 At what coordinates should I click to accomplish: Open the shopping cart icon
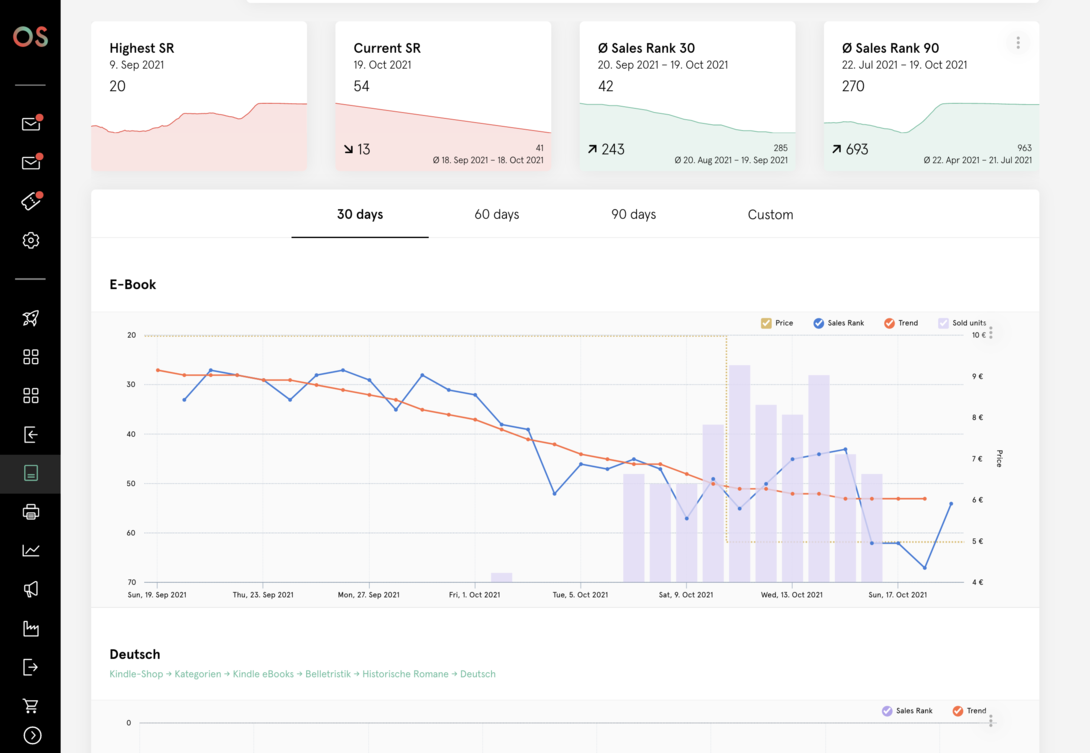31,706
